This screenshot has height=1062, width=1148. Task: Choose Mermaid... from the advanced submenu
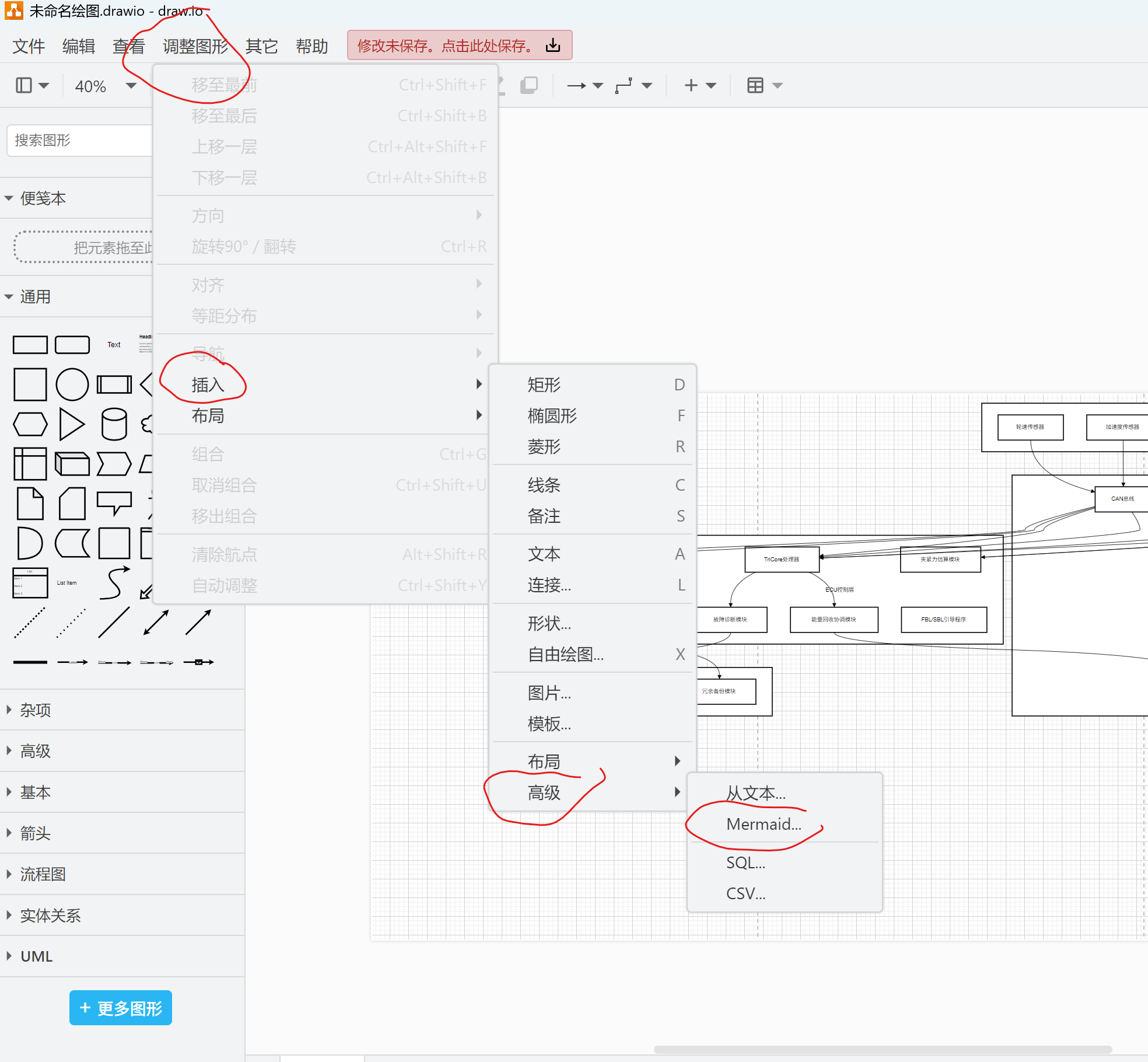click(x=764, y=824)
